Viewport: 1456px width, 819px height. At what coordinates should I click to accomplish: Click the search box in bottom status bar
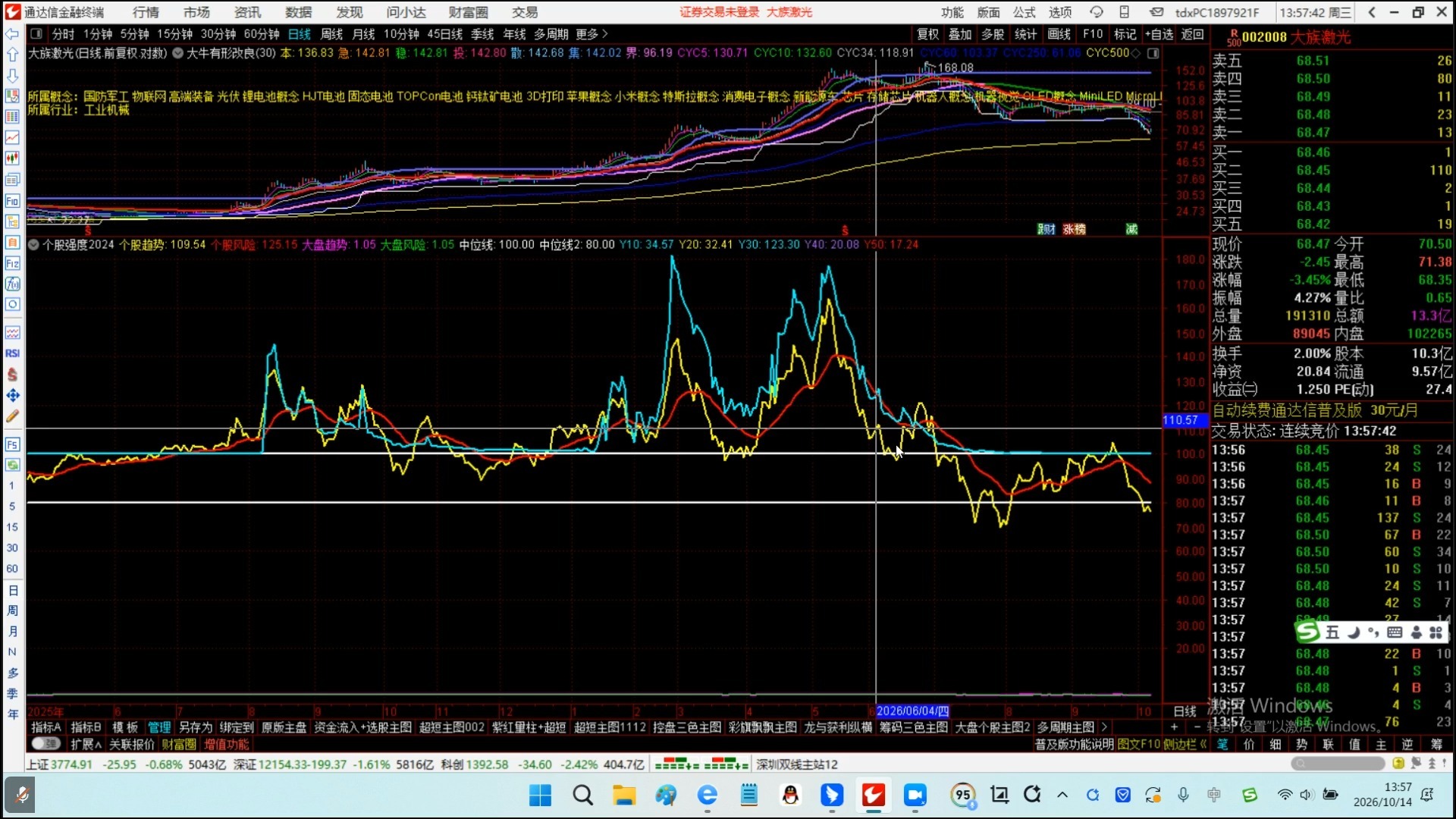1337,763
